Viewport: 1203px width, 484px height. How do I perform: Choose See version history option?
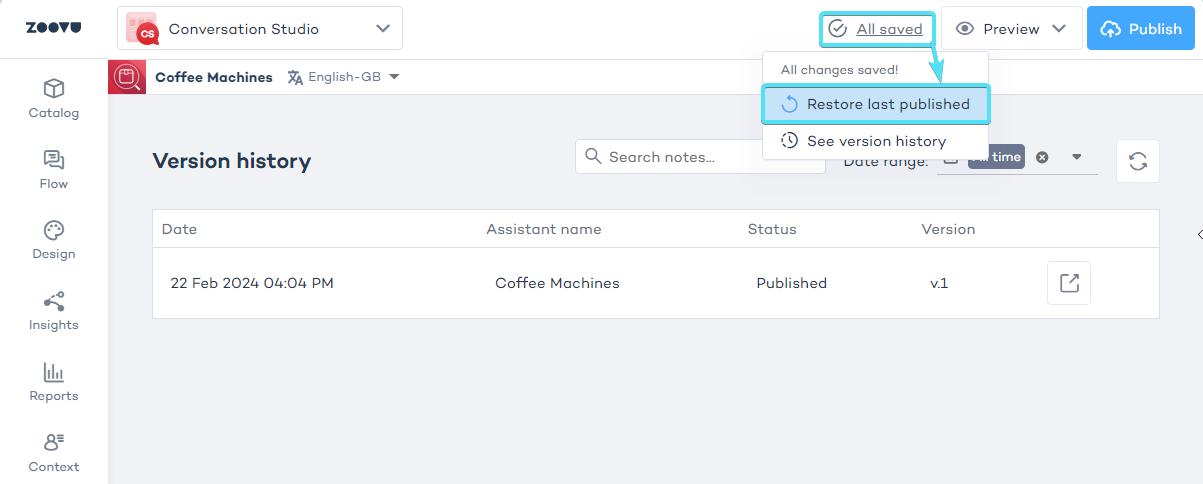click(x=875, y=141)
